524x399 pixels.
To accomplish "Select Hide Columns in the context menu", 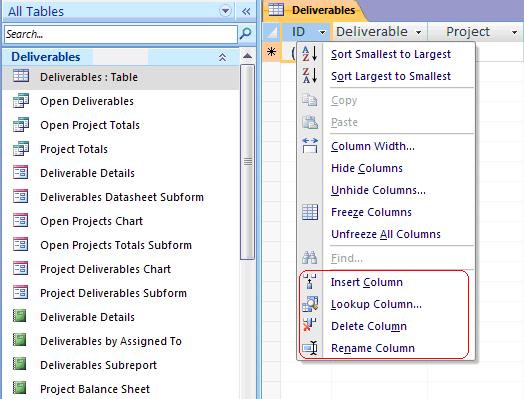I will [367, 168].
